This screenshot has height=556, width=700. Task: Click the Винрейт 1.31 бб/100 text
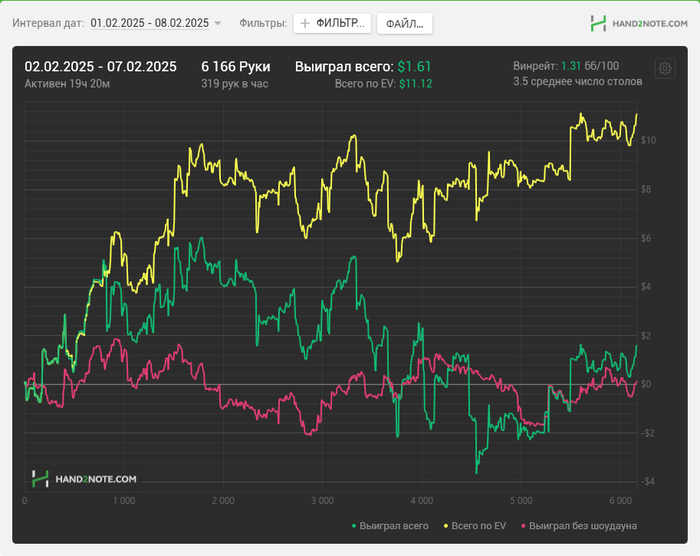(566, 66)
